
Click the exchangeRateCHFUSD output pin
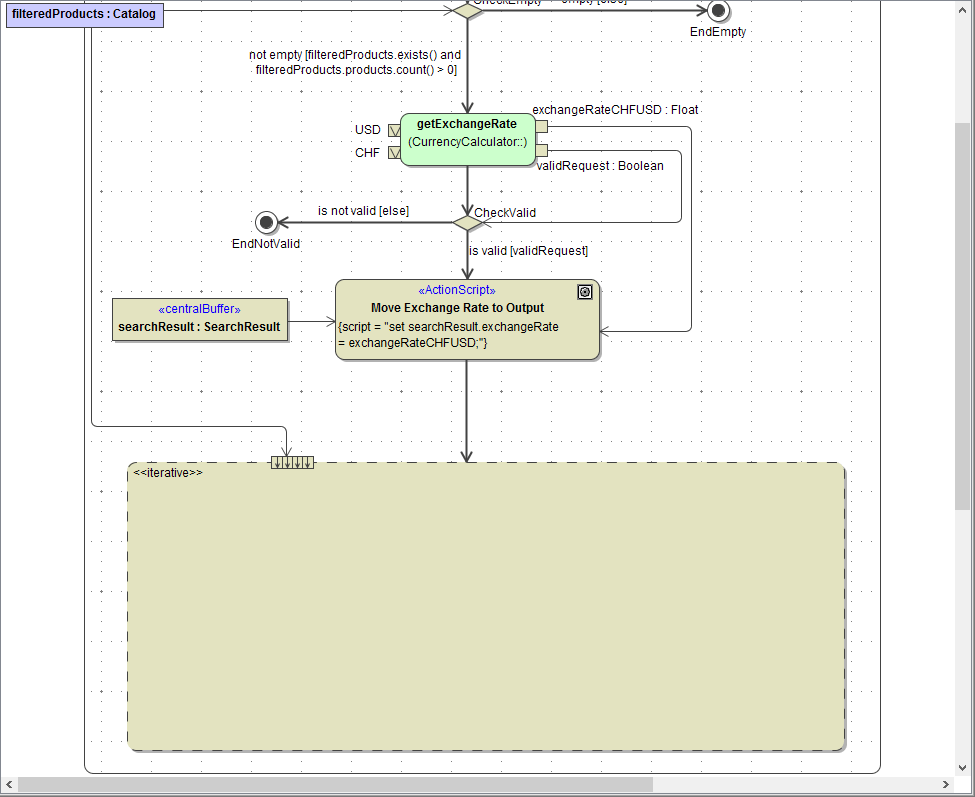click(541, 126)
